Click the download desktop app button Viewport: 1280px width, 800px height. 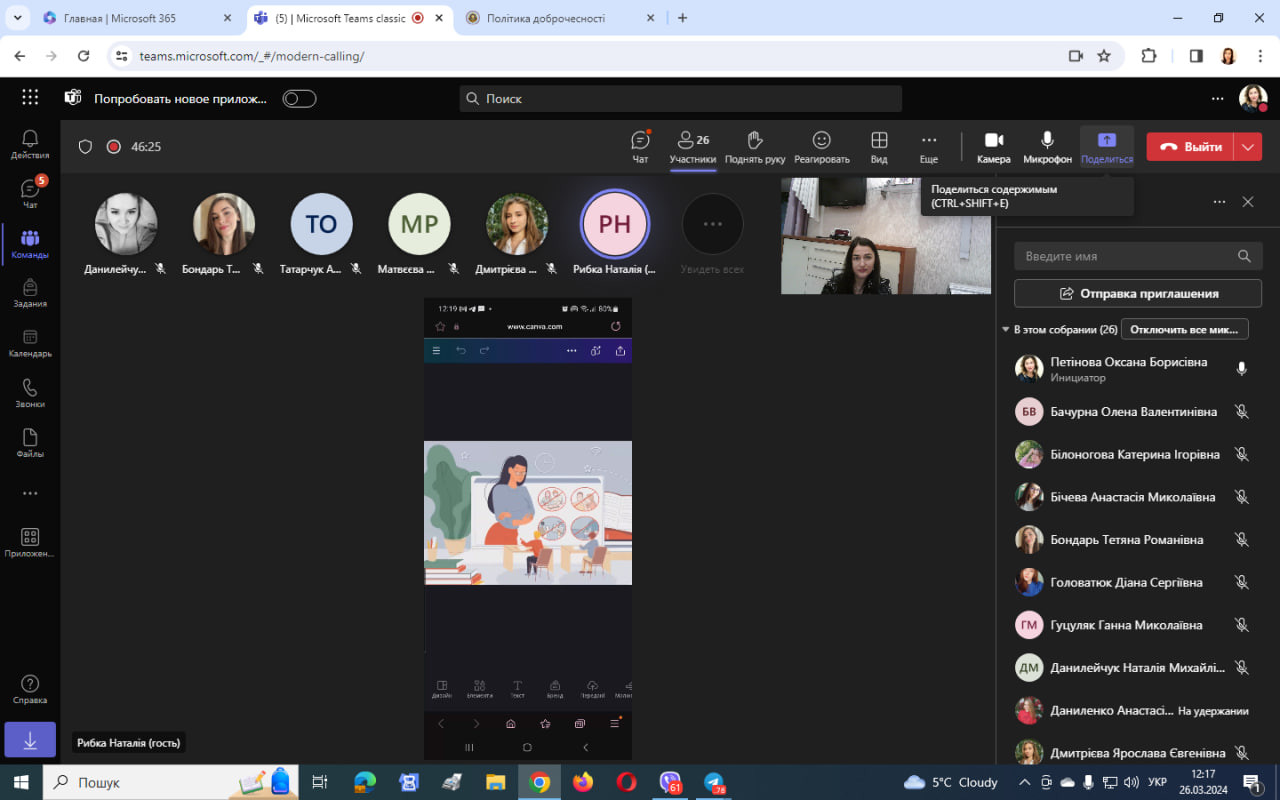30,740
